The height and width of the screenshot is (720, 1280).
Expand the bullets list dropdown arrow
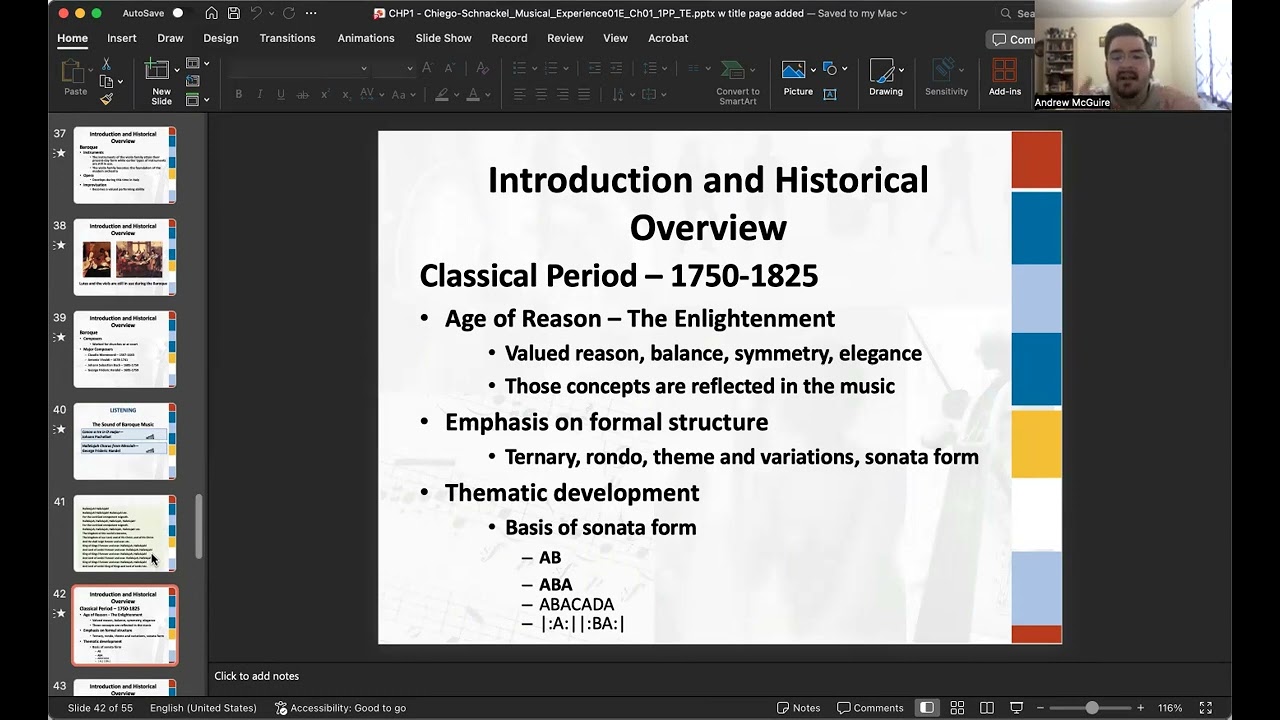coord(535,69)
